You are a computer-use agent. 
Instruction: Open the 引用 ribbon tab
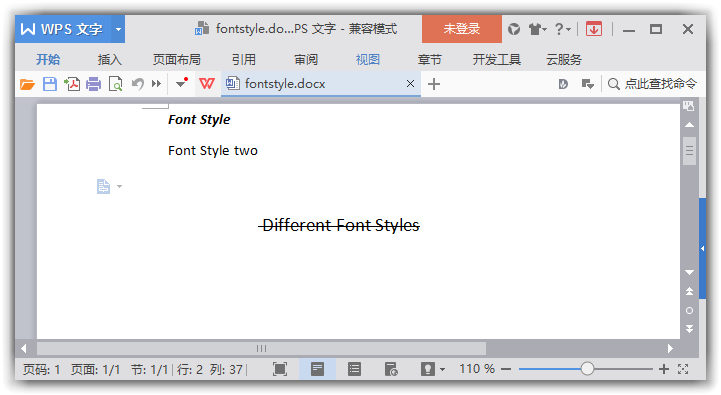243,59
